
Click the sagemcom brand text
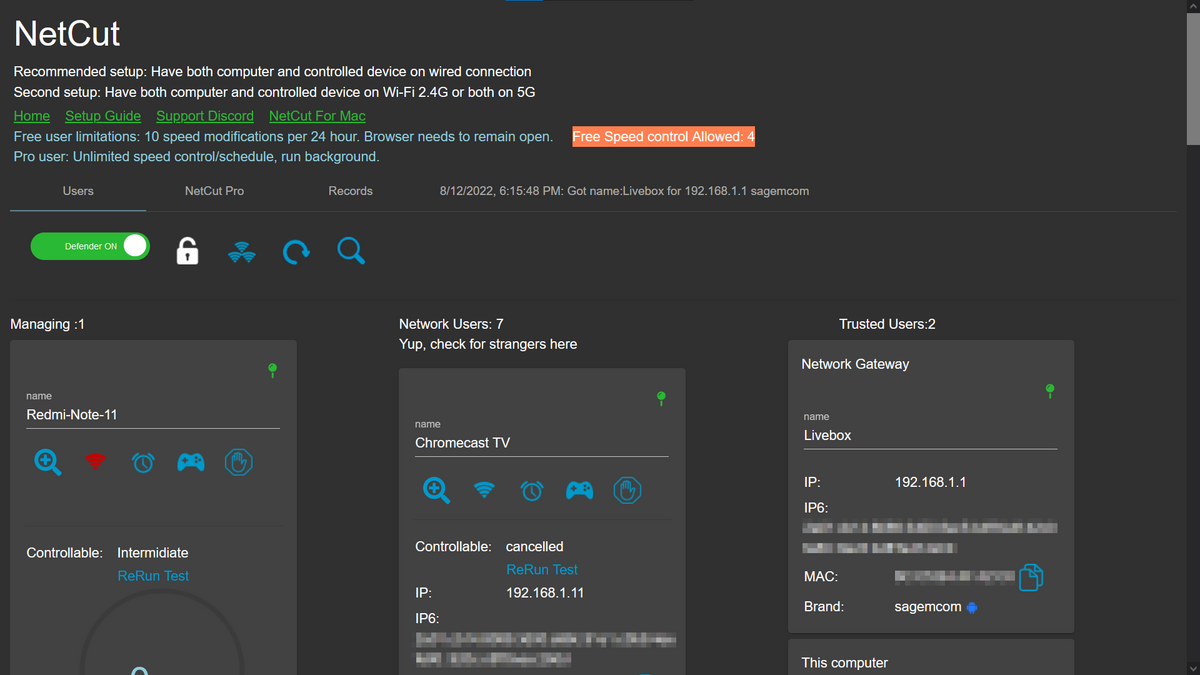(x=928, y=607)
